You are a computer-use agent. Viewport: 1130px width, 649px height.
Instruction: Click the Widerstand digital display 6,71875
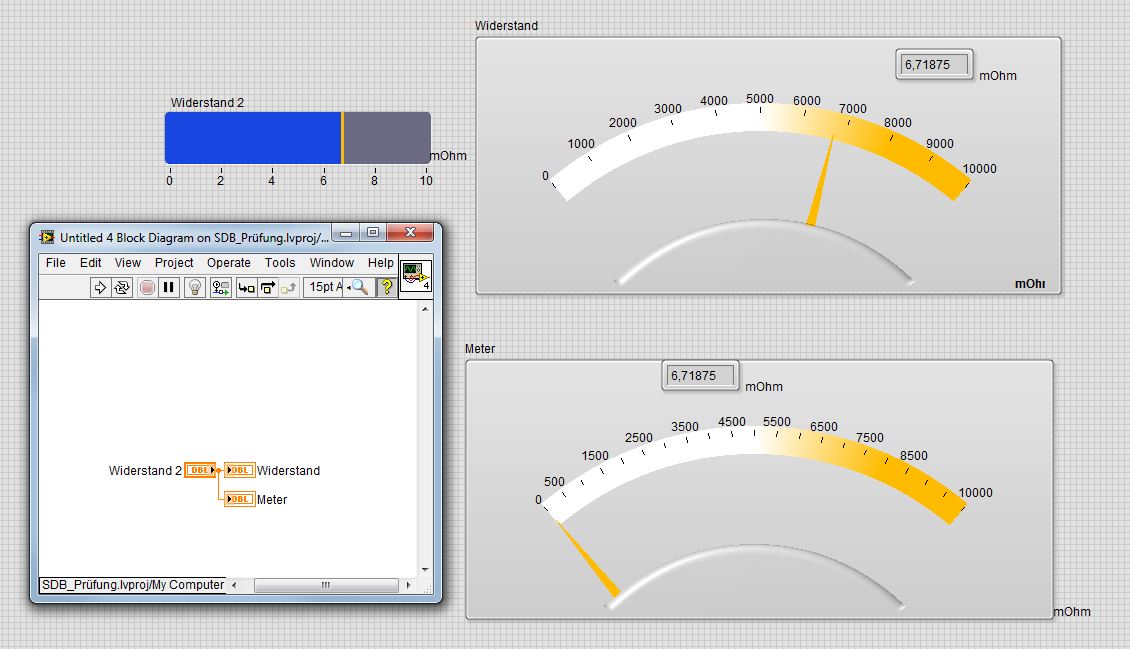pyautogui.click(x=935, y=65)
